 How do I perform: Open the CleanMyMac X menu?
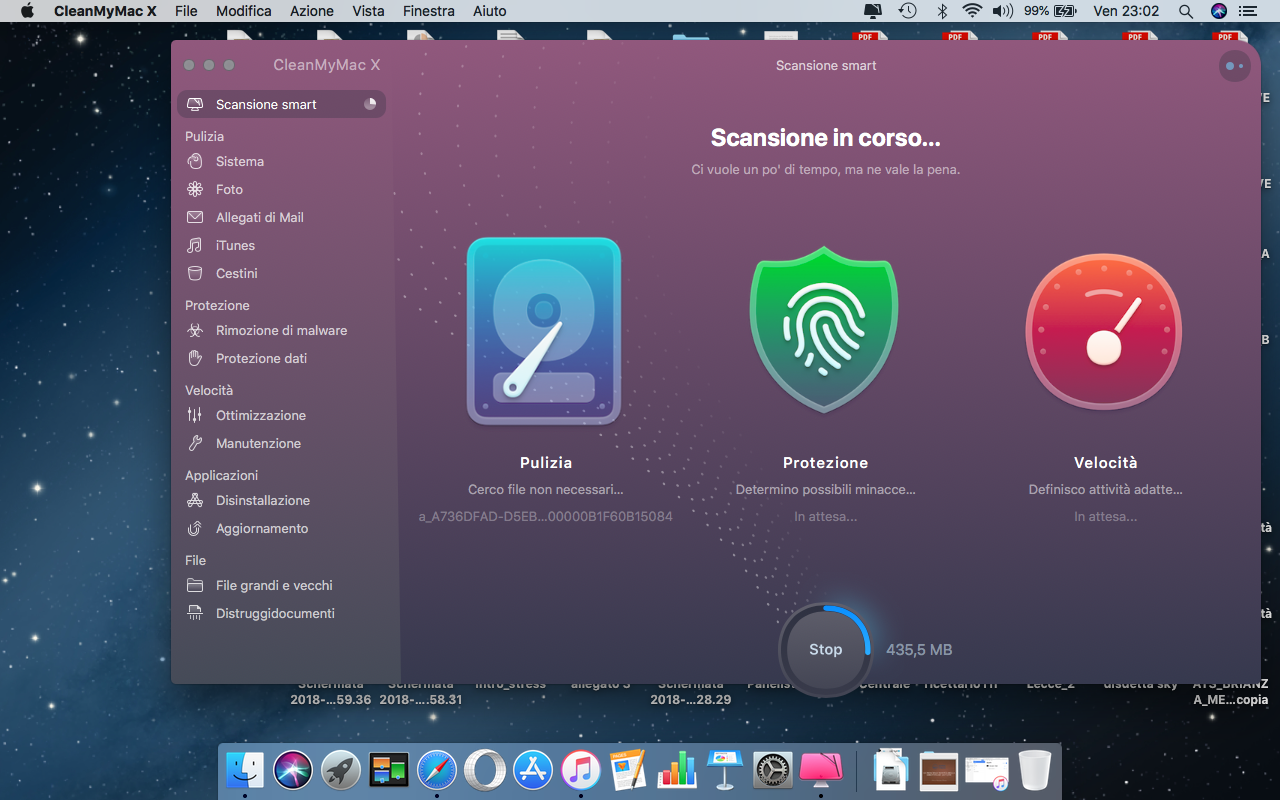pos(105,11)
